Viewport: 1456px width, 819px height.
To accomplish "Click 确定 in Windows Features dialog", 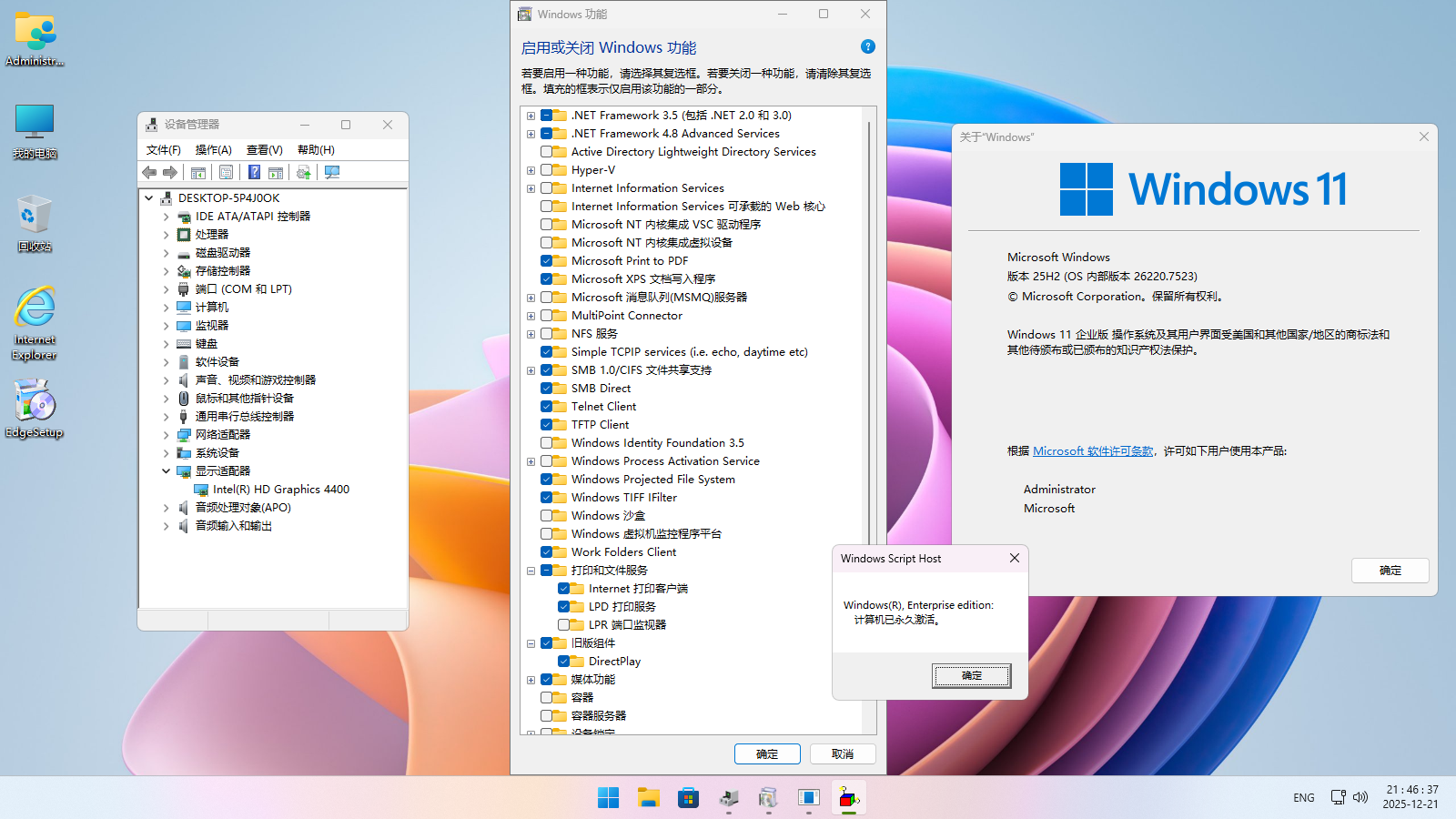I will (767, 754).
